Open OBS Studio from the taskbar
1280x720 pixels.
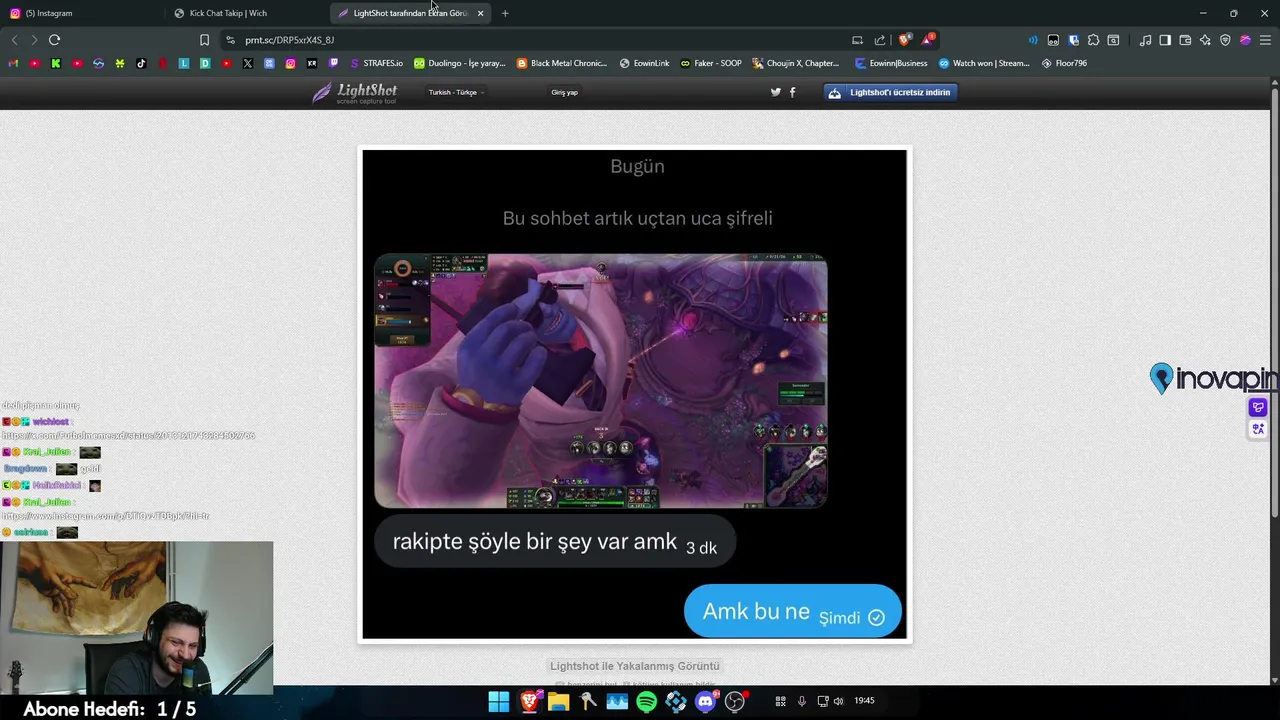pyautogui.click(x=735, y=702)
